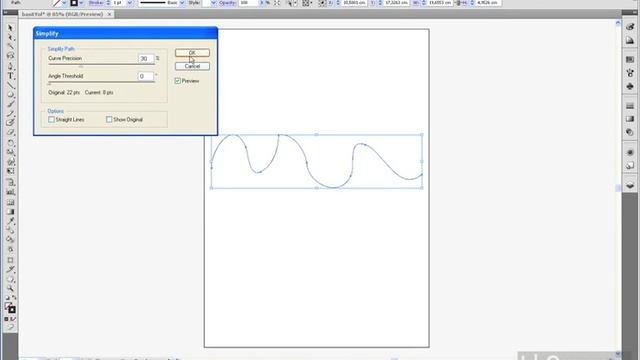Click the Angle Threshold value field
This screenshot has height=360, width=640.
[146, 76]
